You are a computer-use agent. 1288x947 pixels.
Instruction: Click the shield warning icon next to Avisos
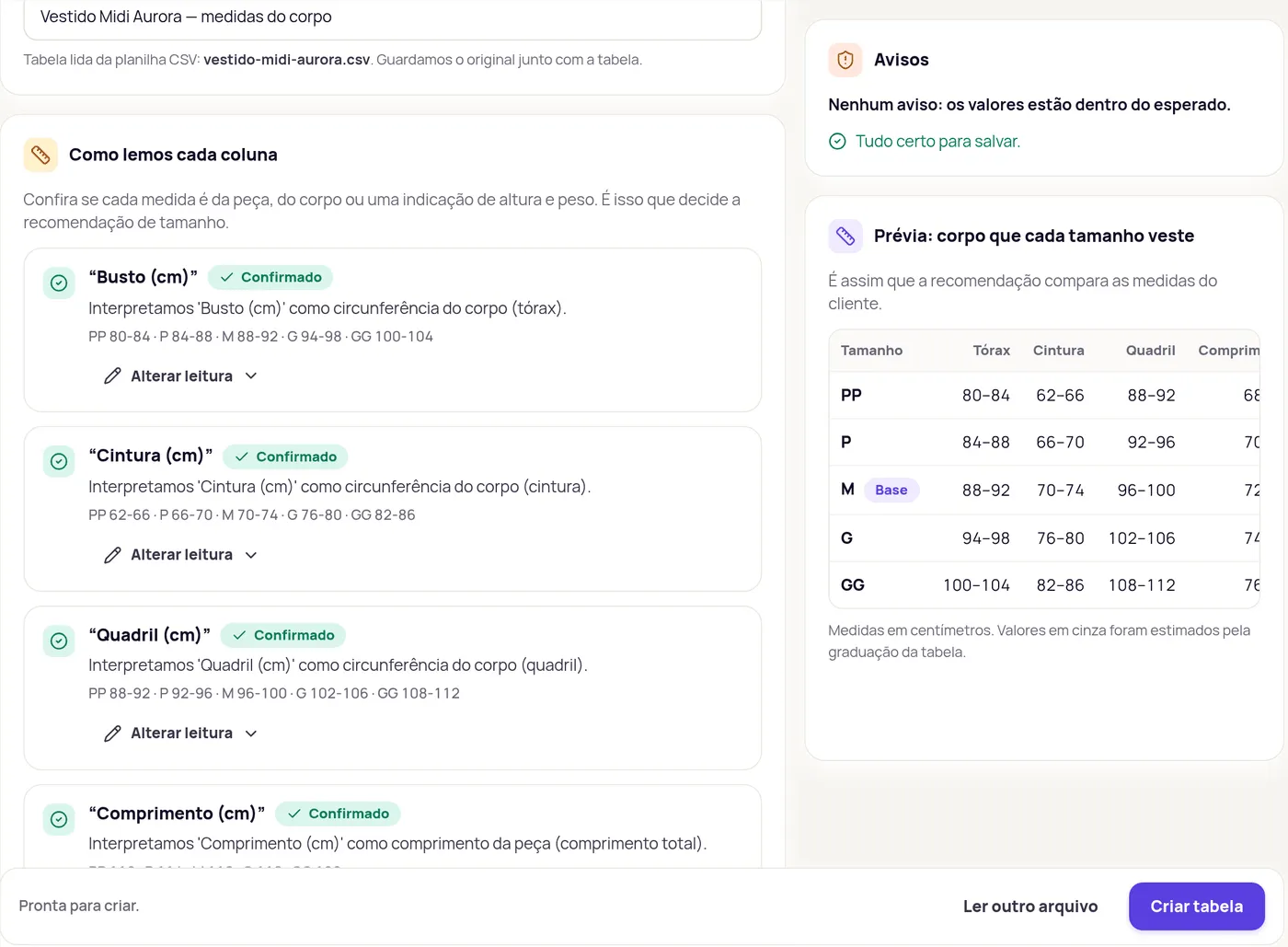[x=845, y=60]
